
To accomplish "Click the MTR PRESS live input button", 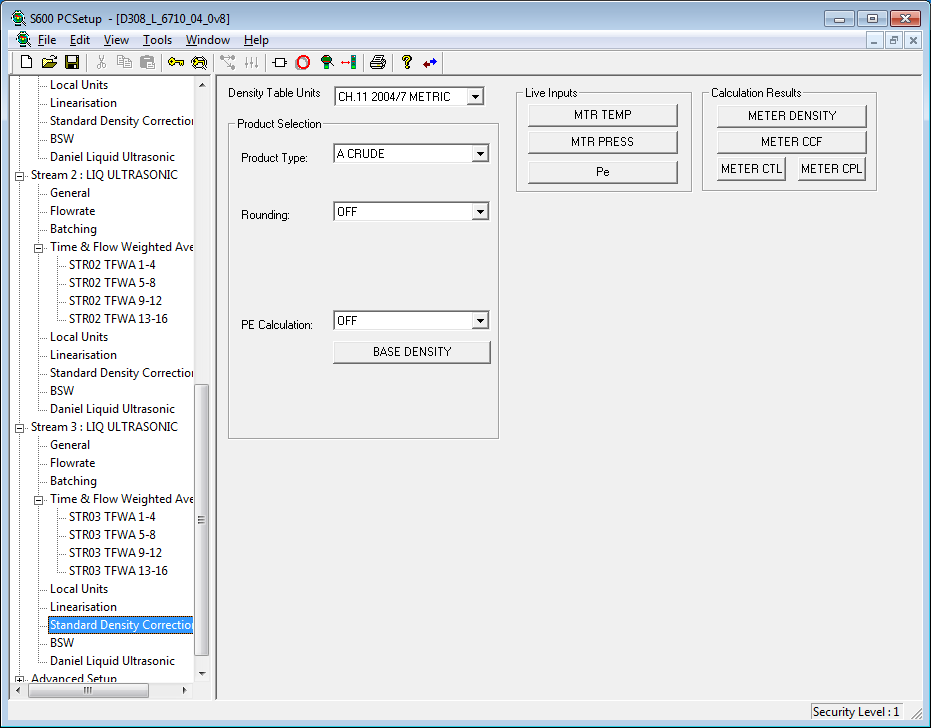I will pyautogui.click(x=602, y=142).
